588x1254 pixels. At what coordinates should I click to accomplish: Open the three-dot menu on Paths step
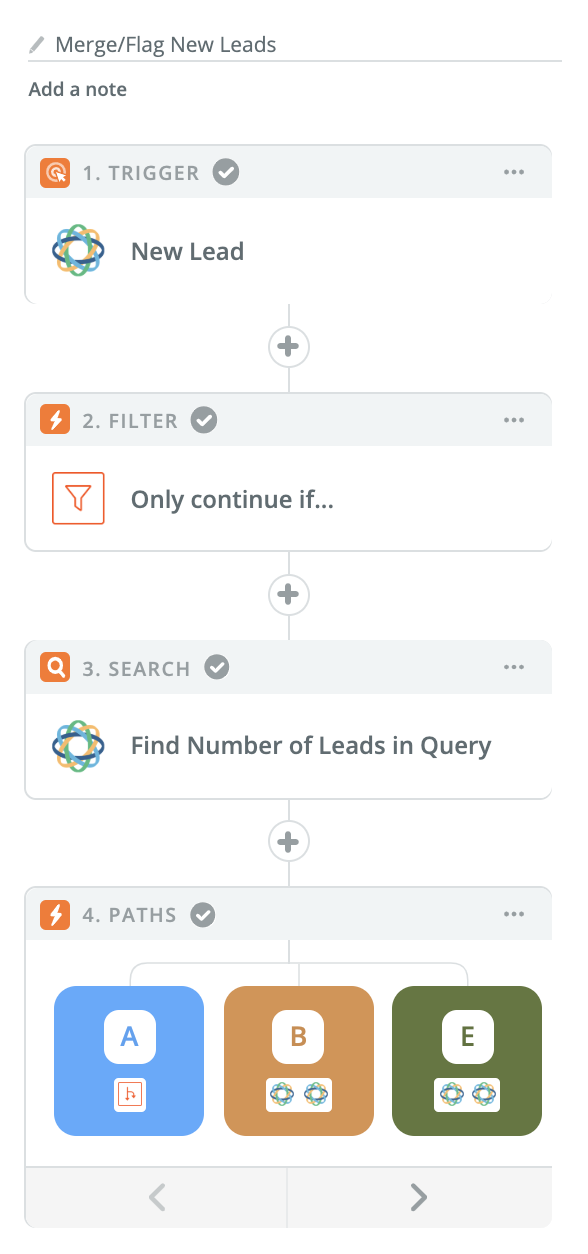point(514,914)
